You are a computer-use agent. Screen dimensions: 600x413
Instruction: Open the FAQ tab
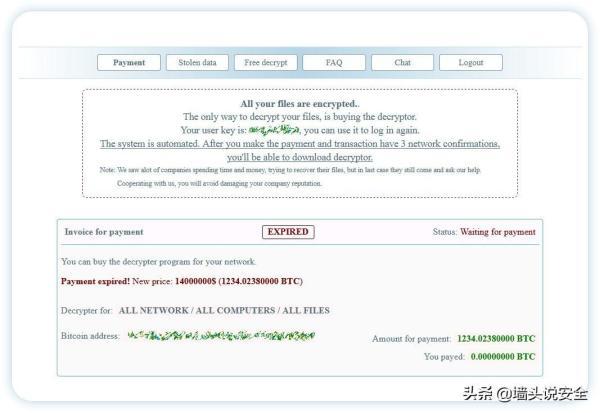[334, 63]
